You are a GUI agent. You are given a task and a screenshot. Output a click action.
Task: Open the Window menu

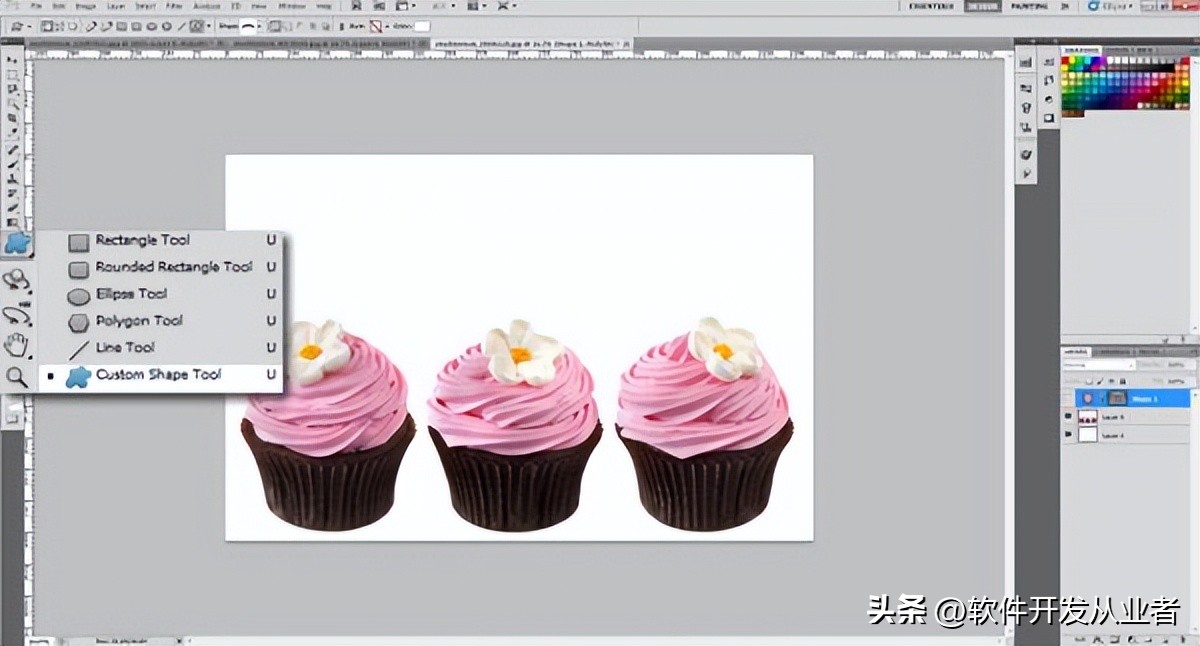click(x=291, y=6)
